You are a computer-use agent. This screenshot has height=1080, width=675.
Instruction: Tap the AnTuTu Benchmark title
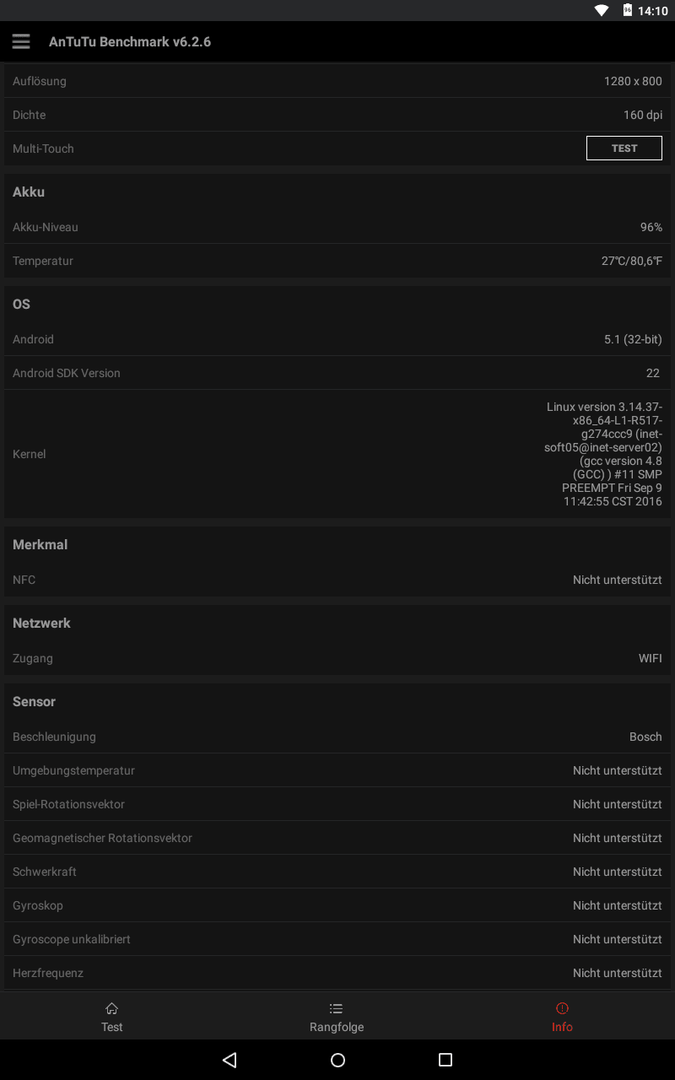pyautogui.click(x=129, y=42)
